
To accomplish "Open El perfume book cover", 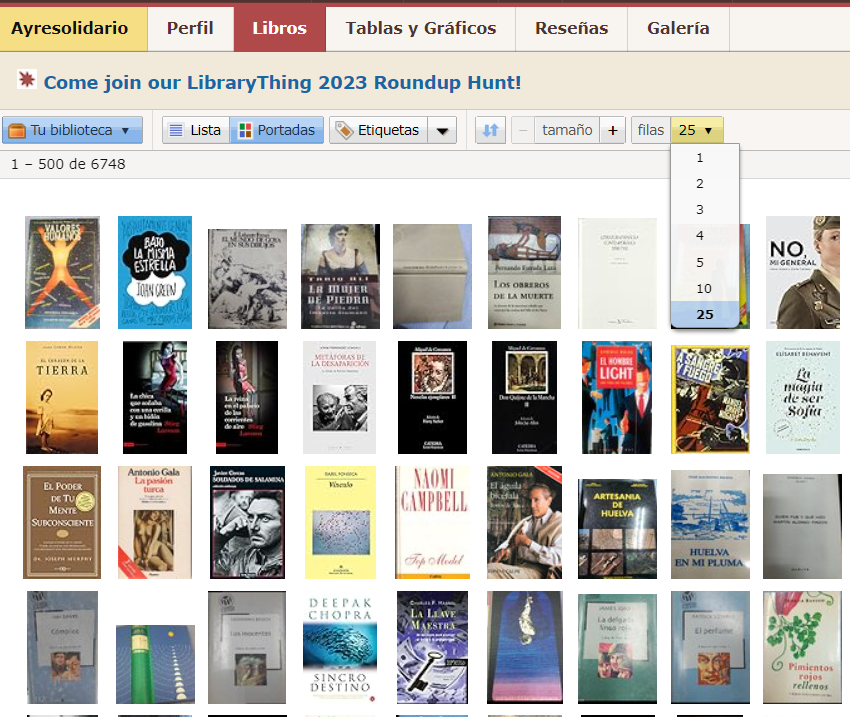I will coord(710,648).
